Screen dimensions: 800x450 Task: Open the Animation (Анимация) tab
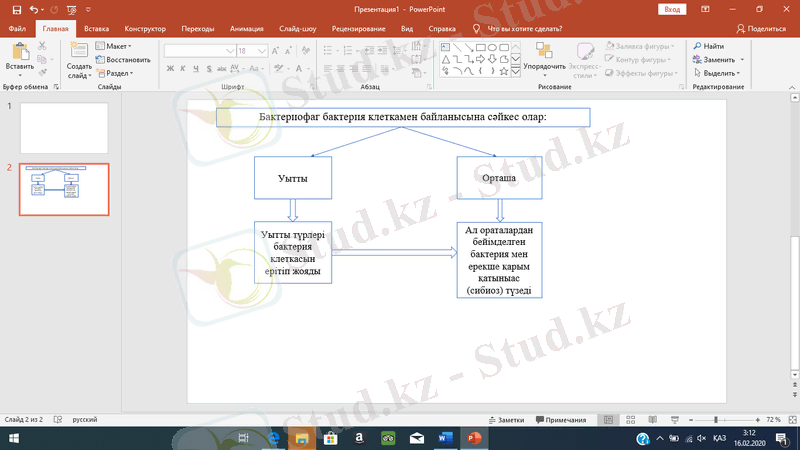(246, 29)
